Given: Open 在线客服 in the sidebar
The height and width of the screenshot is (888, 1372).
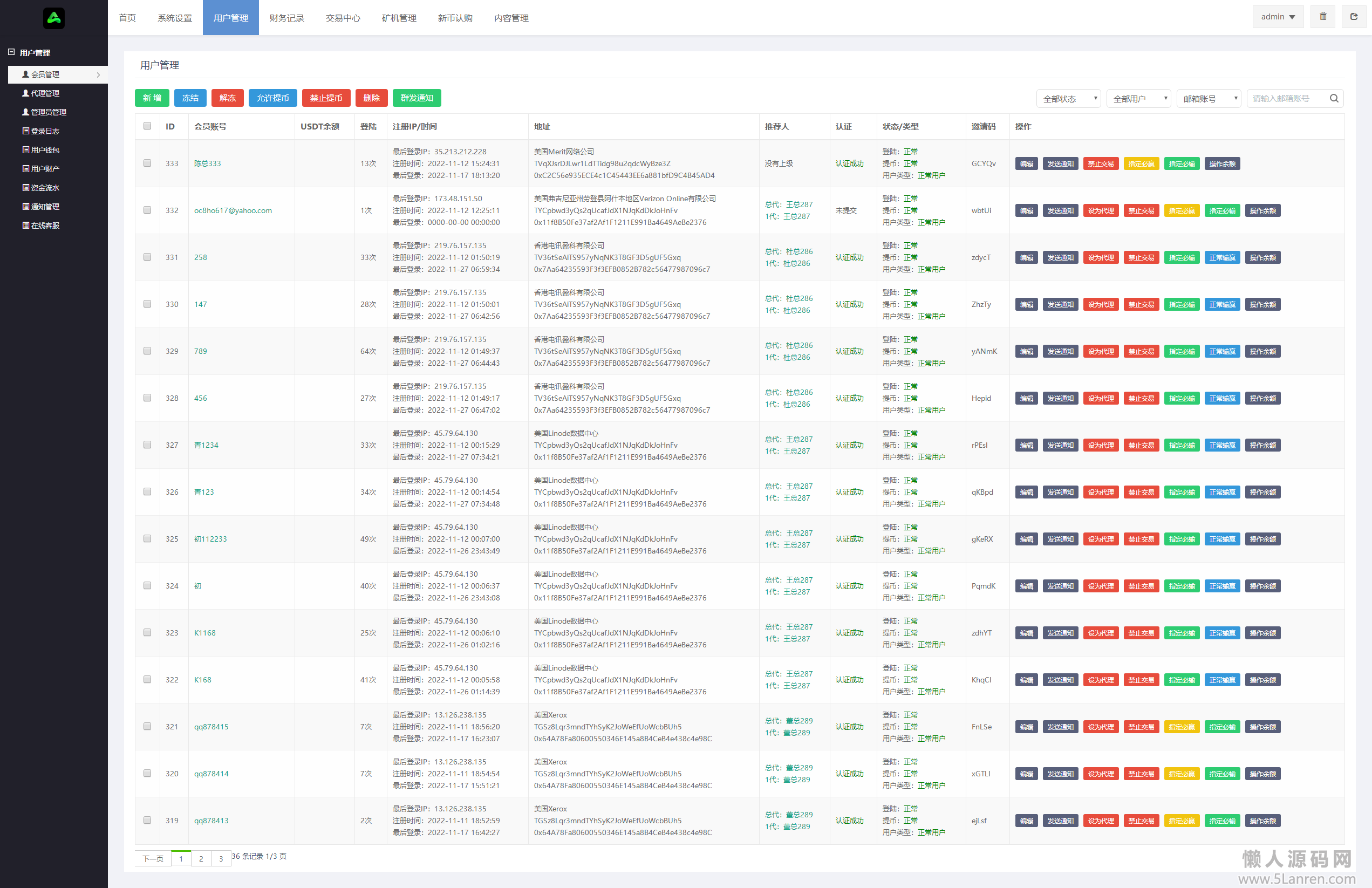Looking at the screenshot, I should [x=45, y=226].
